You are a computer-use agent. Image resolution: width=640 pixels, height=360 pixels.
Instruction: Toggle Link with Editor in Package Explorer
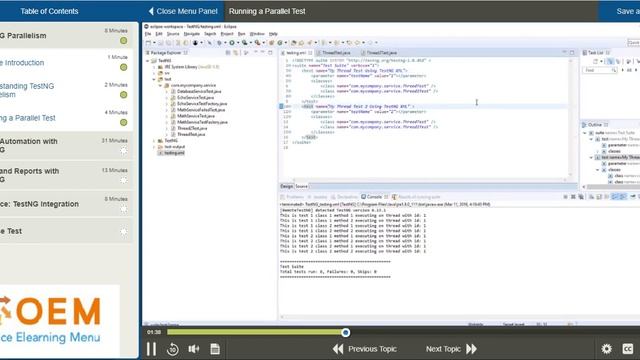tap(236, 53)
